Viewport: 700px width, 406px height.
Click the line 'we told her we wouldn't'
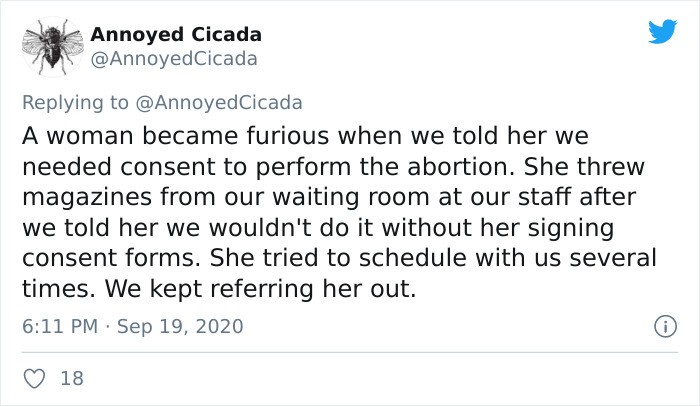[x=318, y=228]
